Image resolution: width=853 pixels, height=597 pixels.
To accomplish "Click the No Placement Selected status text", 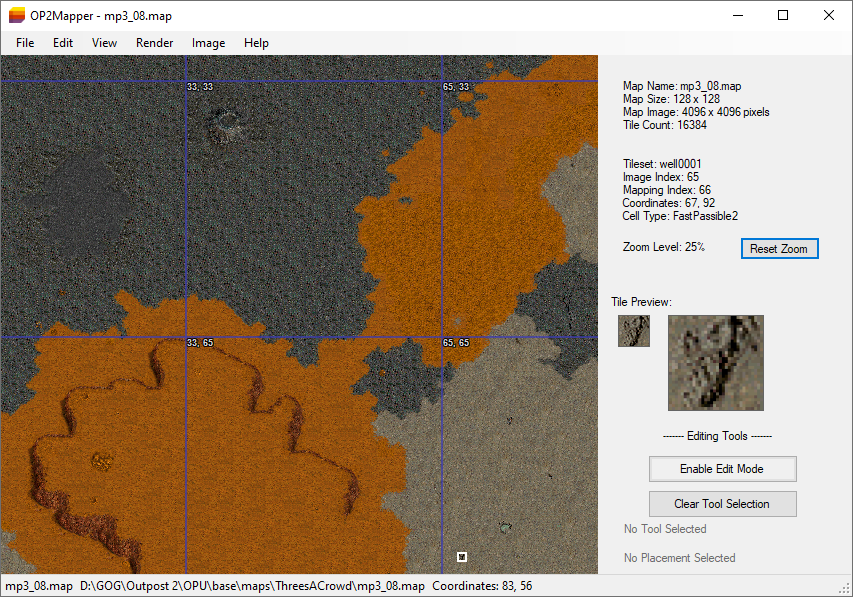I will pyautogui.click(x=679, y=558).
